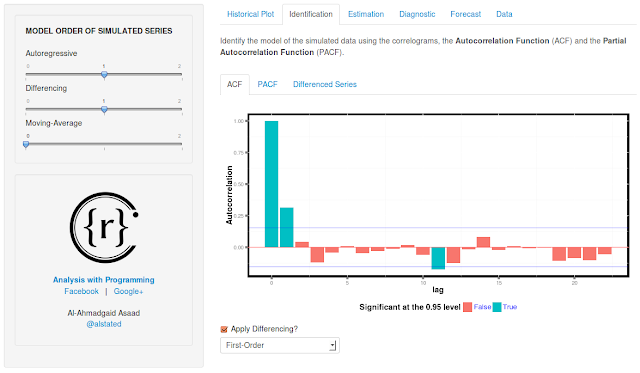Screen dimensions: 640x373
Task: Show the Differenced Series sub-tab
Action: [325, 84]
